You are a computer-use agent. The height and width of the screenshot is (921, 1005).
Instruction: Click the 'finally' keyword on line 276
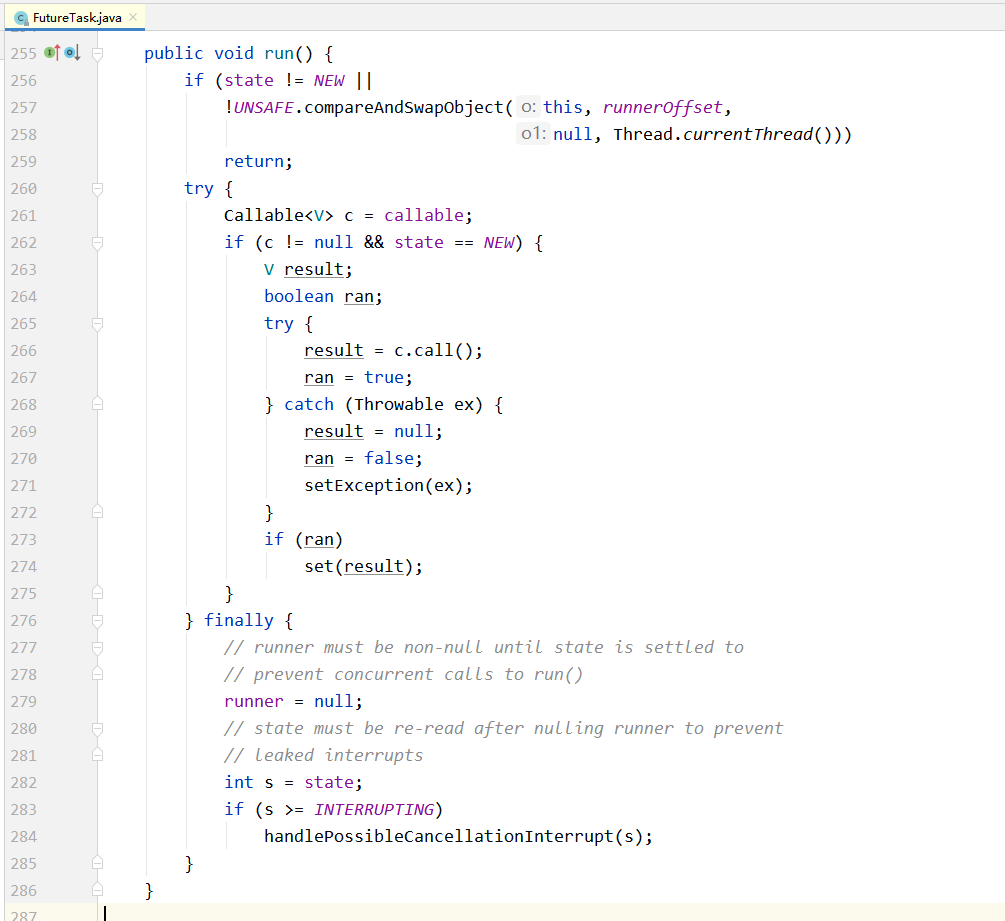pyautogui.click(x=238, y=620)
